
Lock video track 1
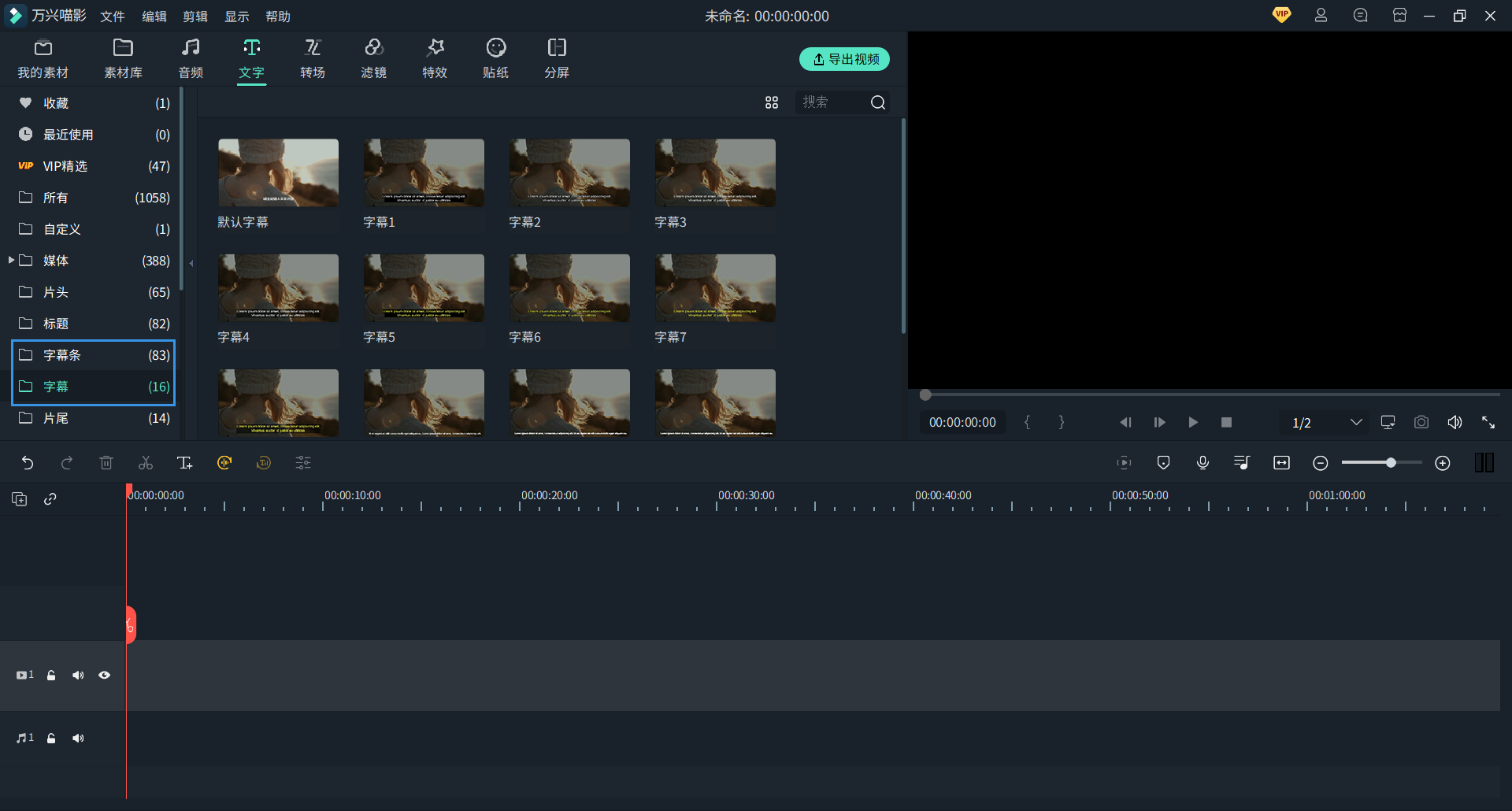pyautogui.click(x=51, y=676)
